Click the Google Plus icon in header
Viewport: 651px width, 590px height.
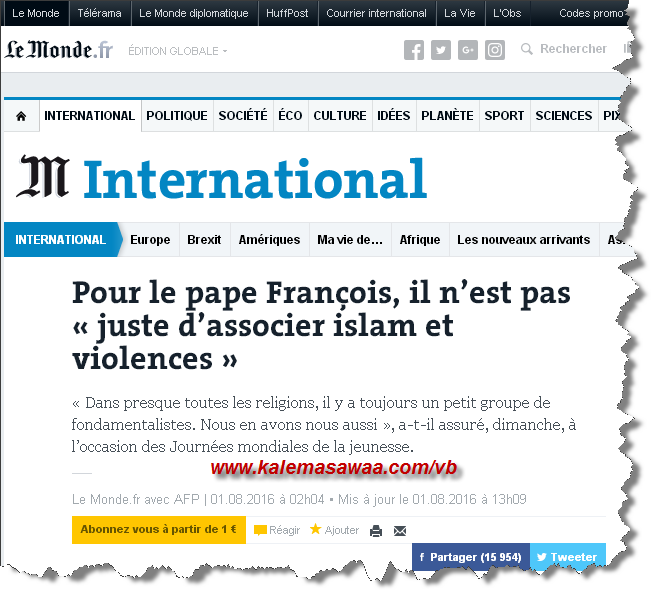pos(468,50)
